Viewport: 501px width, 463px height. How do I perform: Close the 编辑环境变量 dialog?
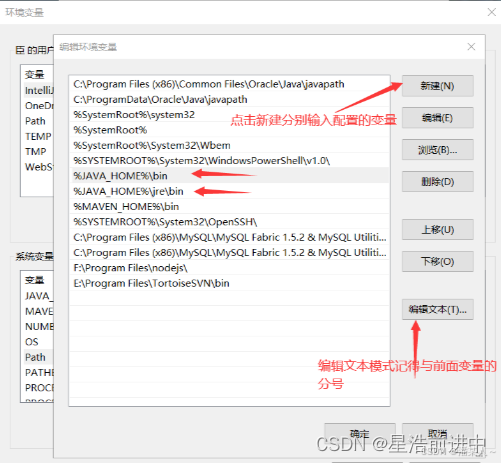click(471, 47)
